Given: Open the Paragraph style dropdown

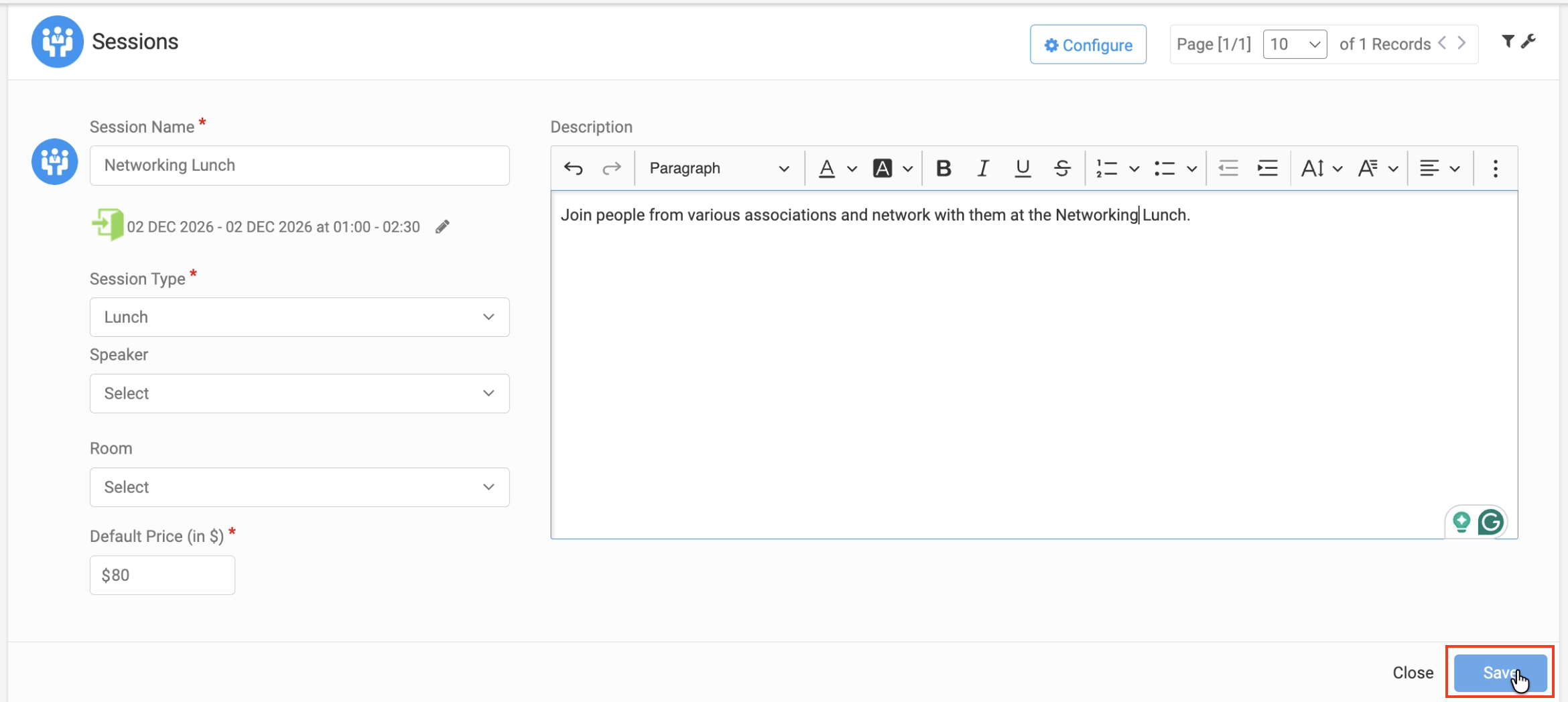Looking at the screenshot, I should [x=718, y=168].
